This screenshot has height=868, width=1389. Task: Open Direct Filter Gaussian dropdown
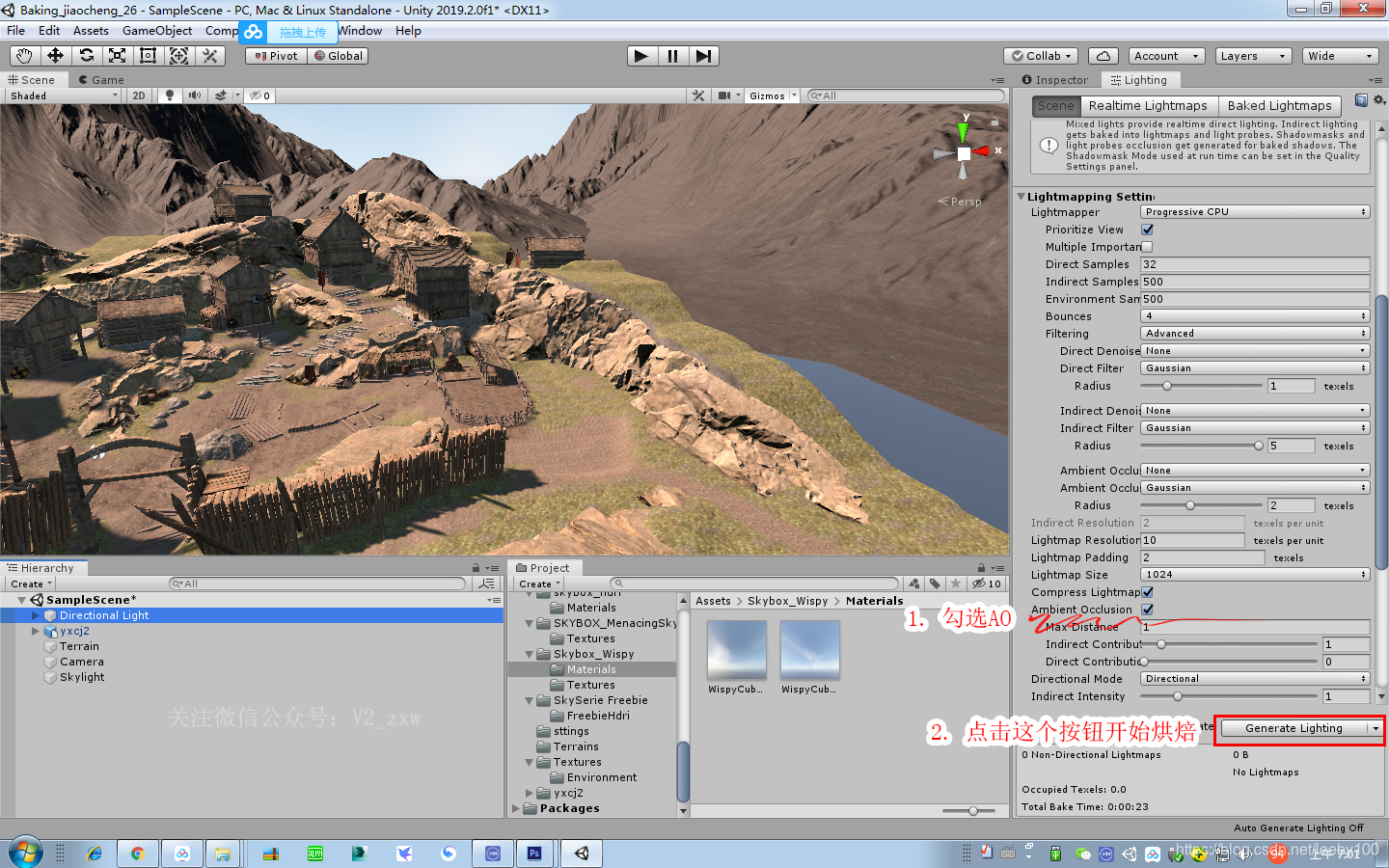(1255, 368)
